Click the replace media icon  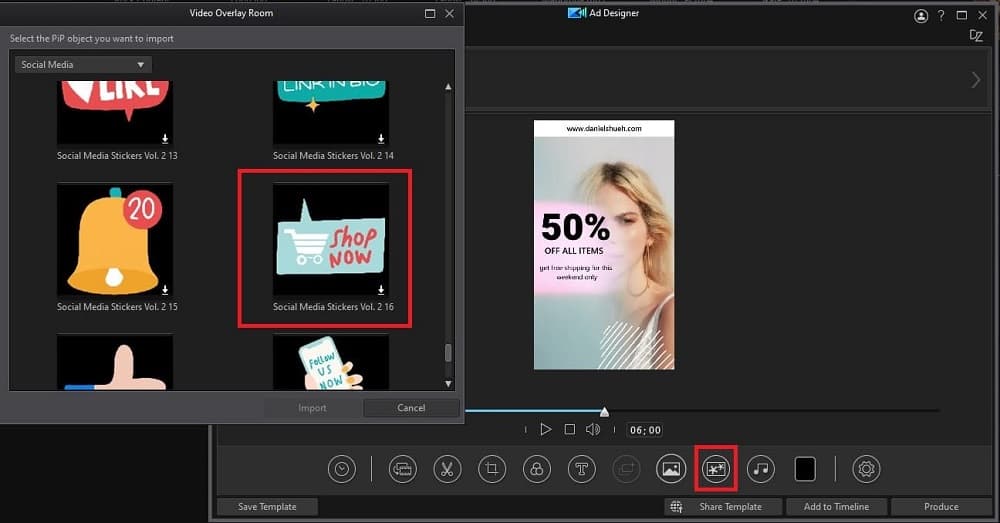pyautogui.click(x=404, y=469)
